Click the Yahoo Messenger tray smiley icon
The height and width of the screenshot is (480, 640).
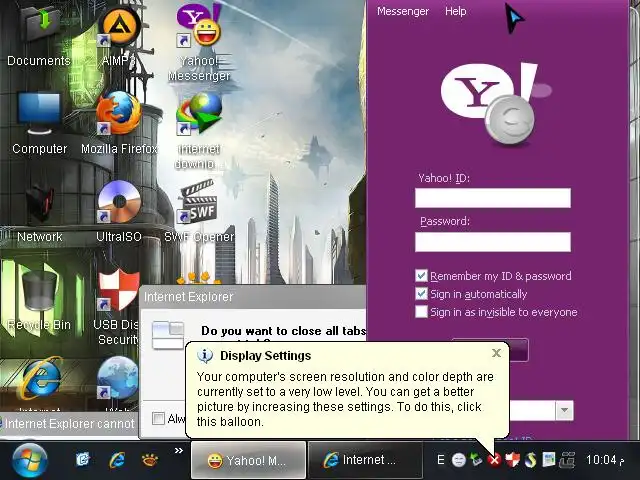coord(459,460)
